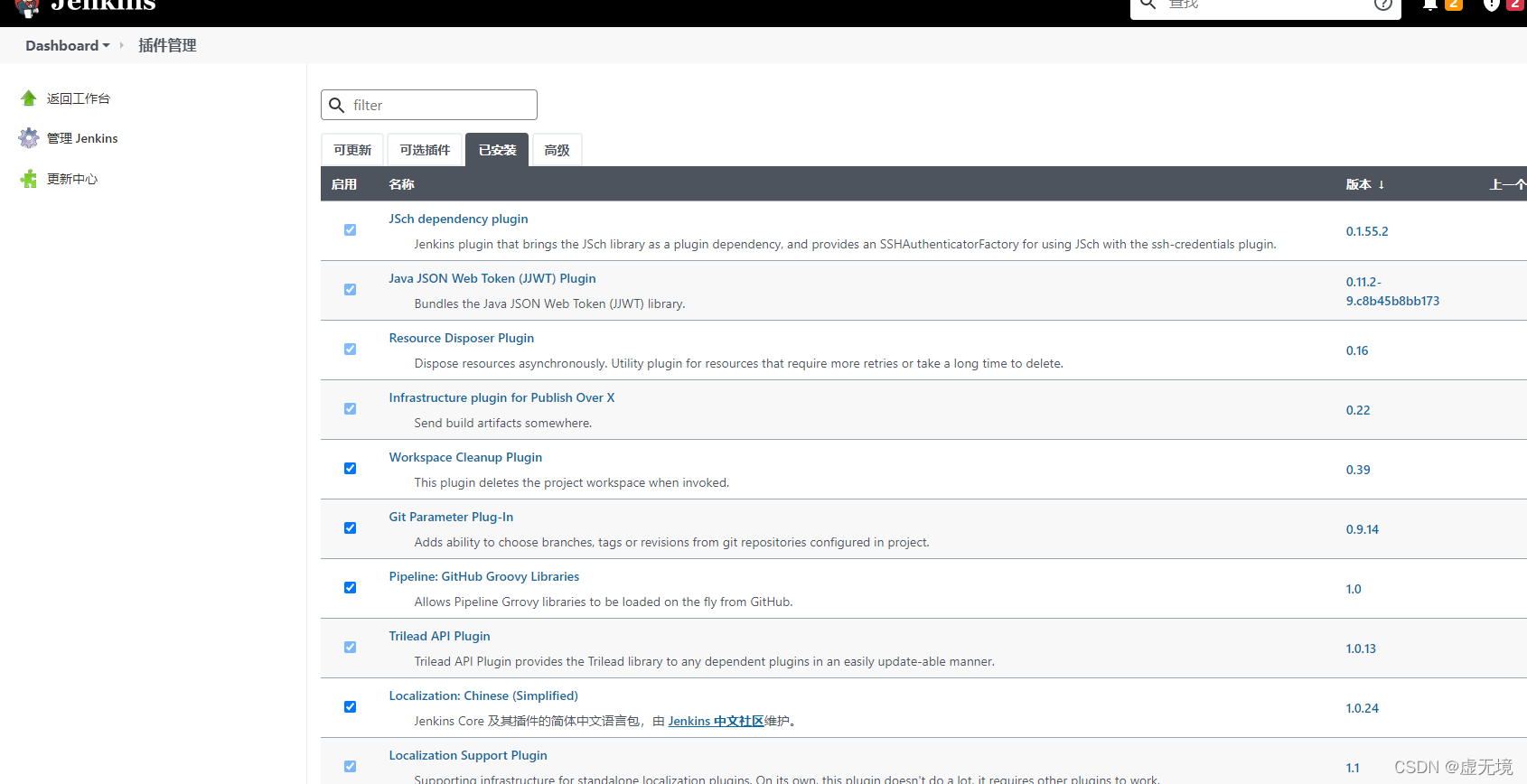Screen dimensions: 1527x784
Task: Open Localization: Chinese (Simplified) link
Action: [x=483, y=696]
